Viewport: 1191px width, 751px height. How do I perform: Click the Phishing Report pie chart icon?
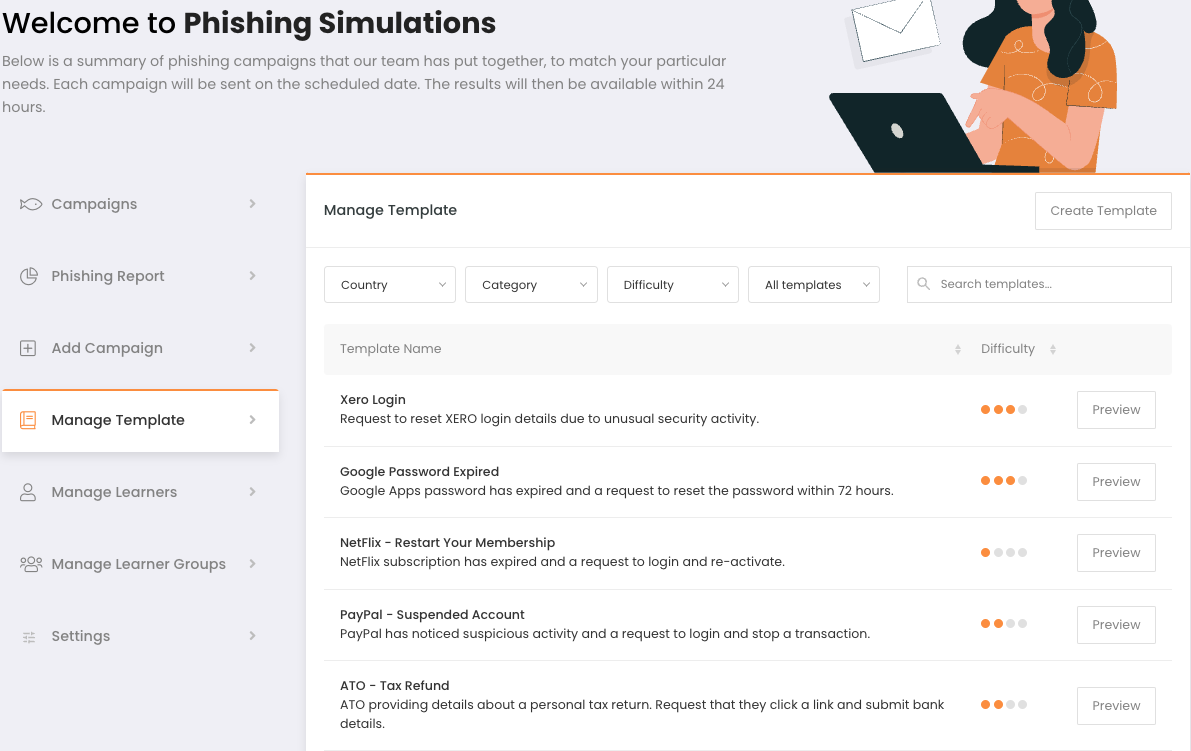[x=28, y=276]
